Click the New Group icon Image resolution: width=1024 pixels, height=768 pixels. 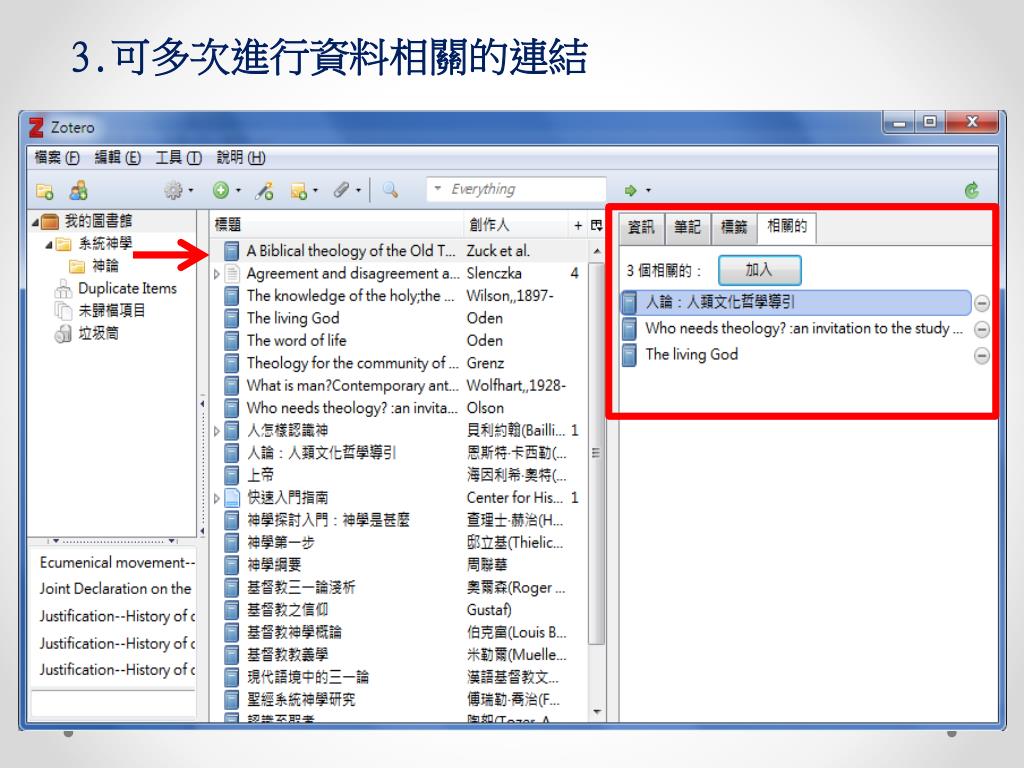[x=78, y=191]
